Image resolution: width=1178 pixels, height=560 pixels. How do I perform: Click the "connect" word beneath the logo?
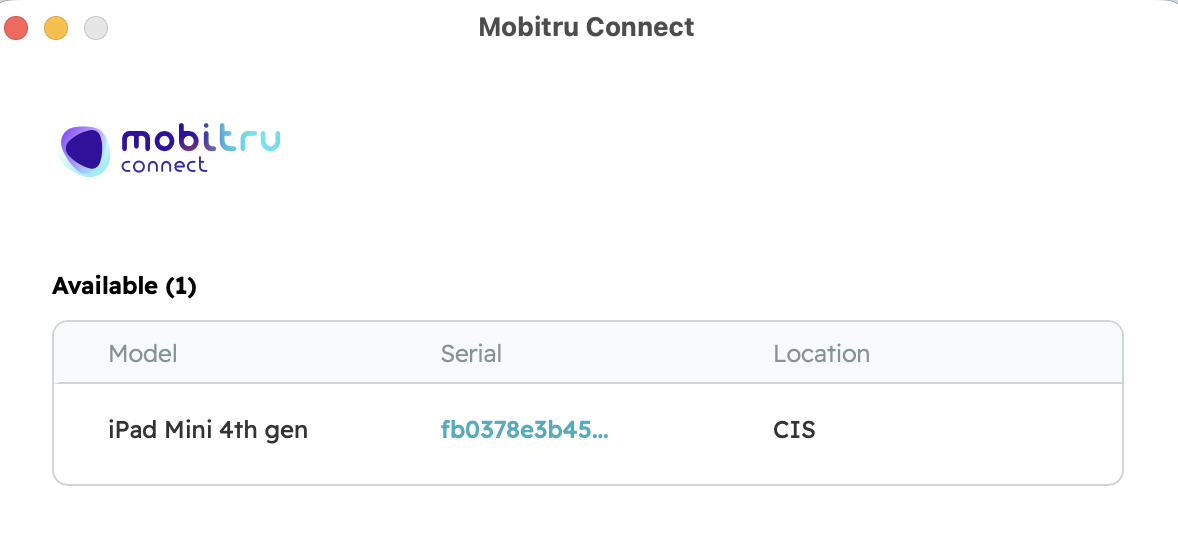tap(164, 165)
